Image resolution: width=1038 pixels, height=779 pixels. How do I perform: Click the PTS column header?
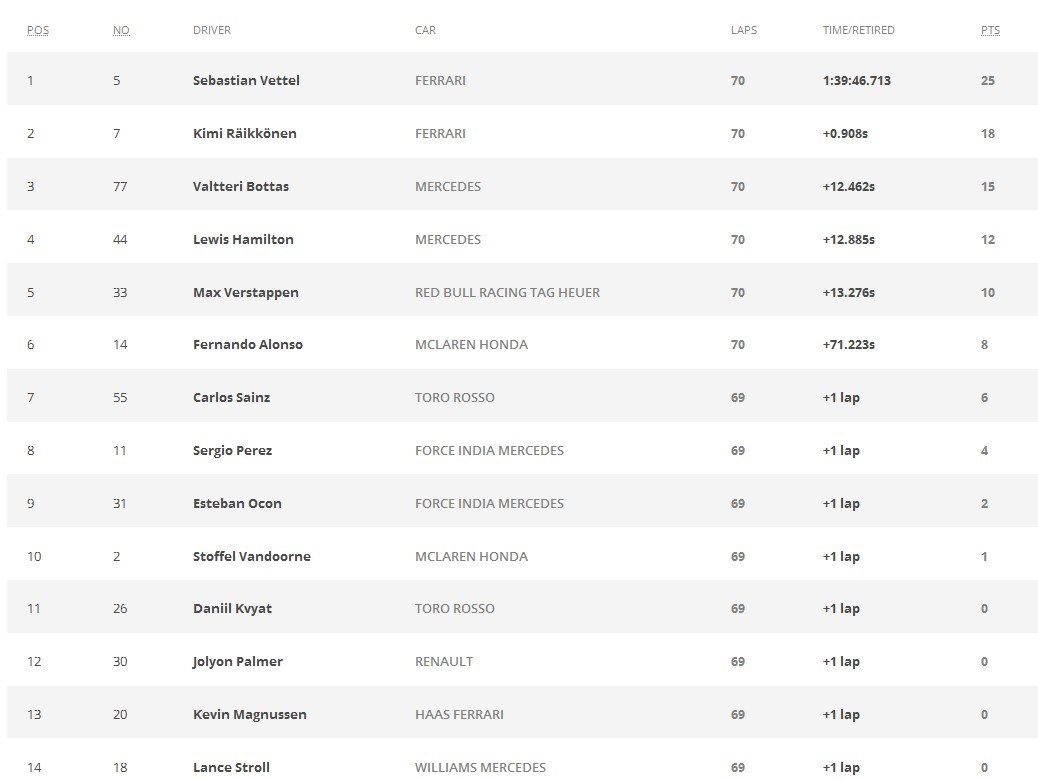[990, 30]
